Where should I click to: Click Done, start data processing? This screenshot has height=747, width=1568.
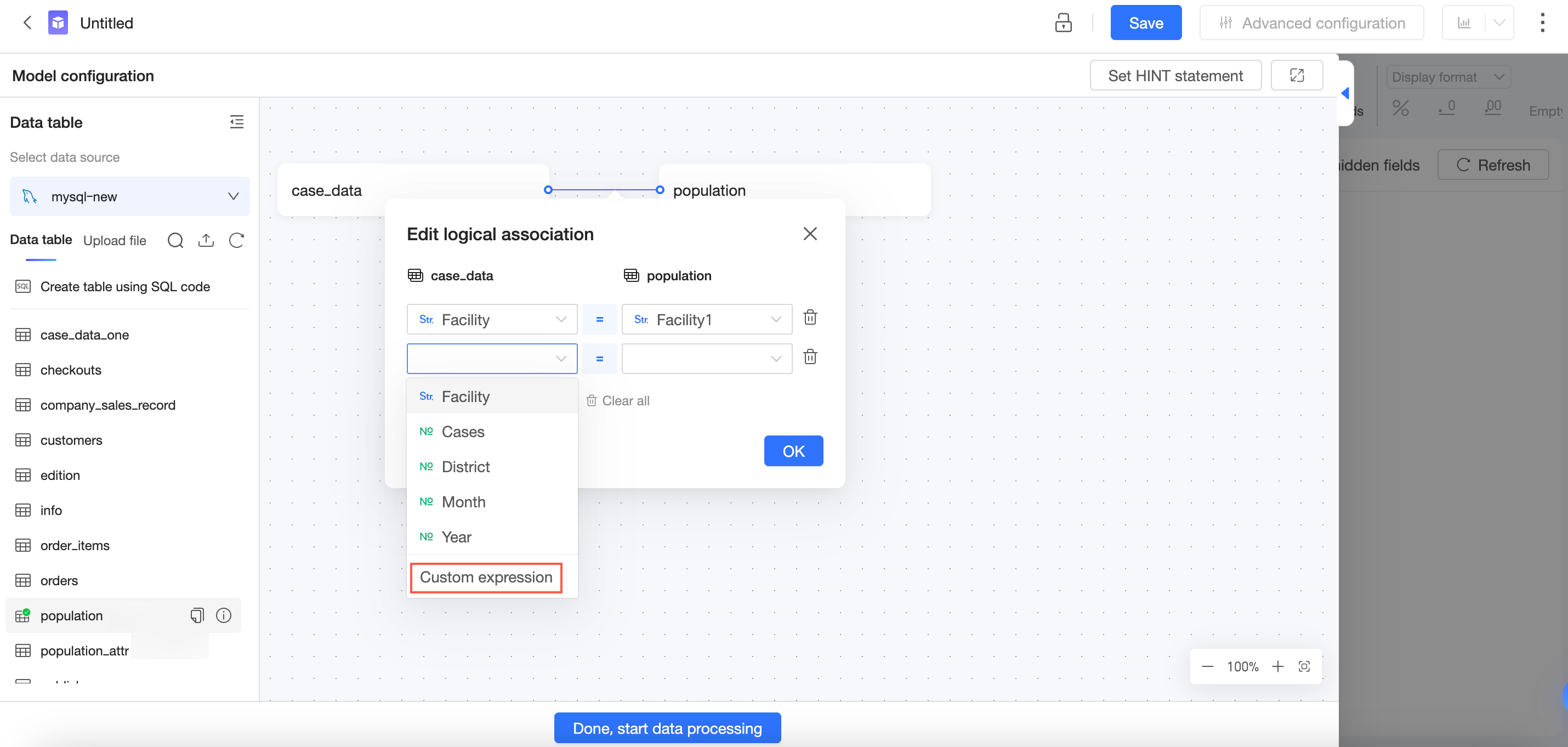pyautogui.click(x=667, y=728)
